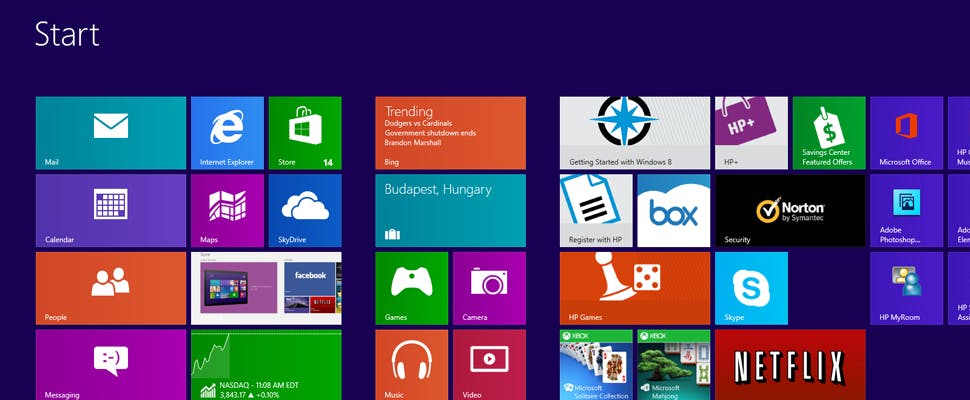Viewport: 970px width, 400px height.
Task: Open Savings Center Featured Offers tile
Action: pyautogui.click(x=829, y=133)
